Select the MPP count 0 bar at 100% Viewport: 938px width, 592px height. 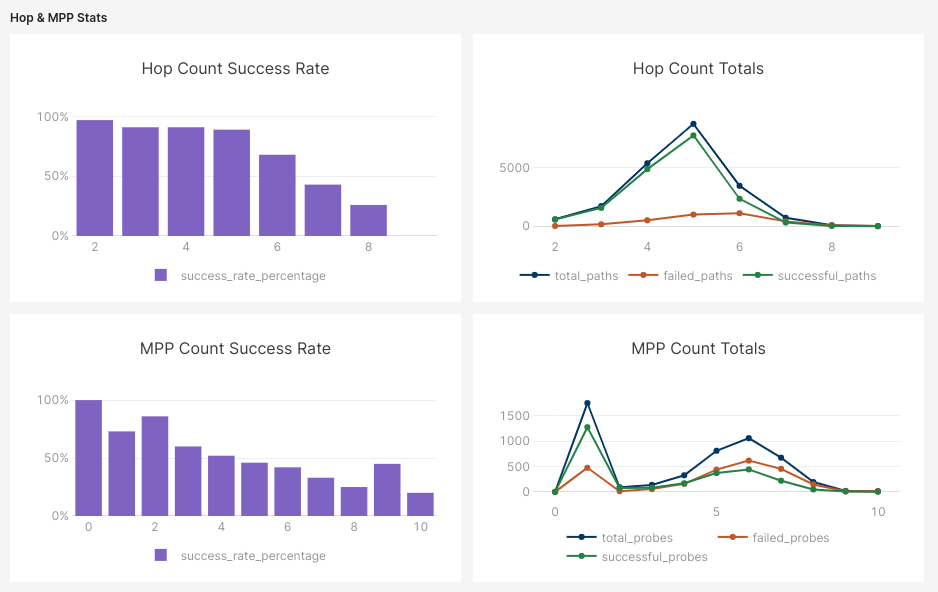pyautogui.click(x=89, y=458)
